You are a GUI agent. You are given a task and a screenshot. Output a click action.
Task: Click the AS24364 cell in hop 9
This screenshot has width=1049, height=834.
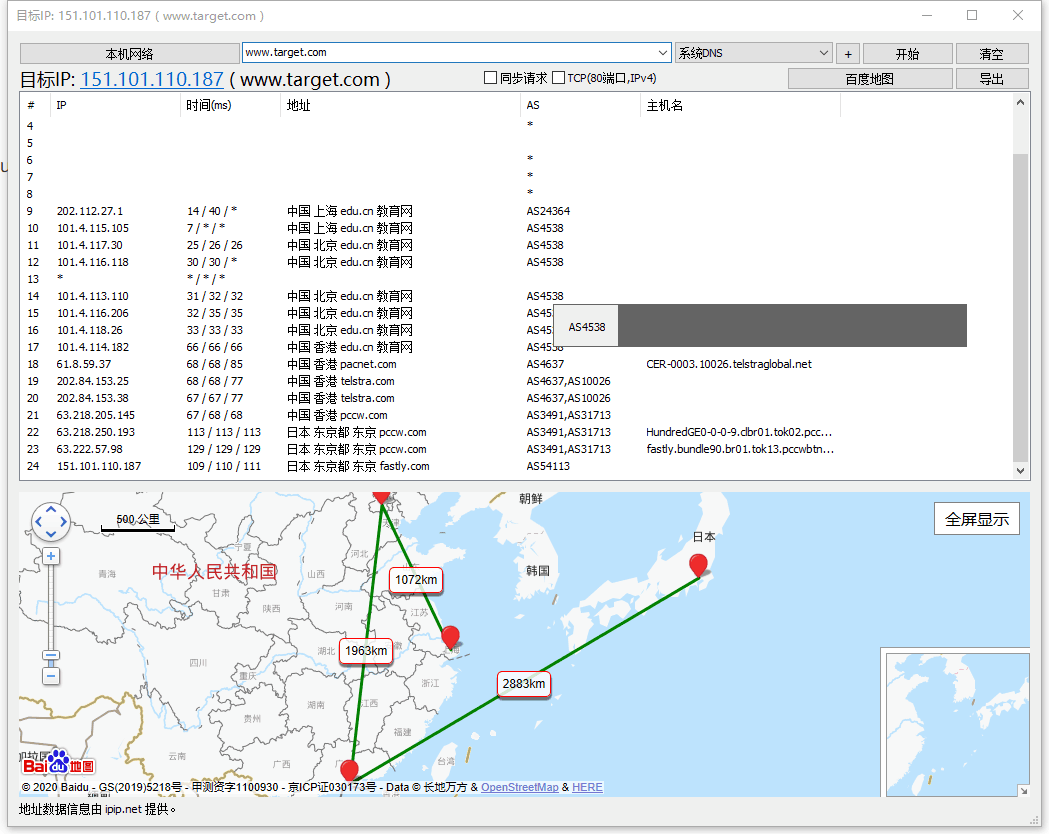tap(548, 211)
